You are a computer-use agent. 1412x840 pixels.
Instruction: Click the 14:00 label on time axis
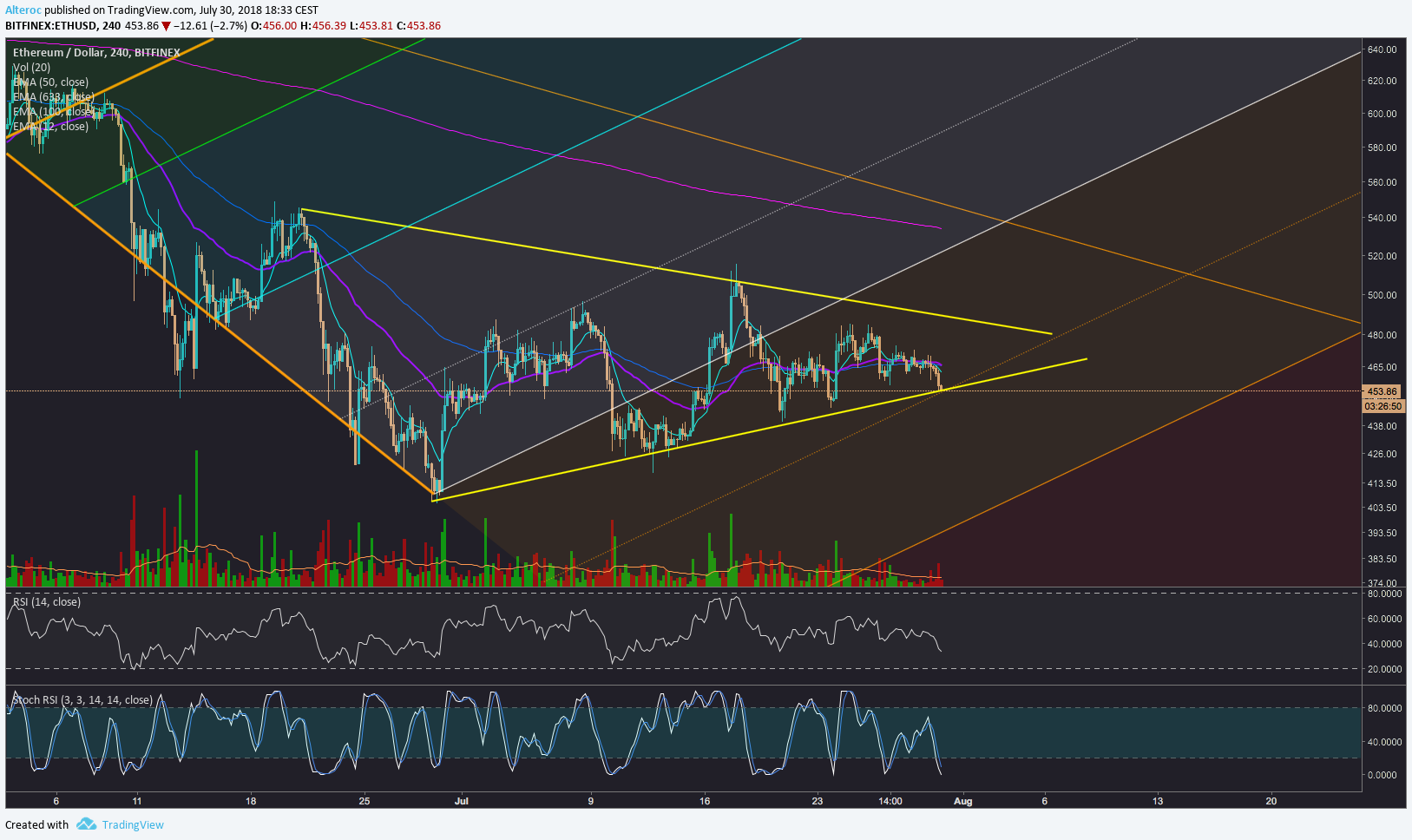890,801
